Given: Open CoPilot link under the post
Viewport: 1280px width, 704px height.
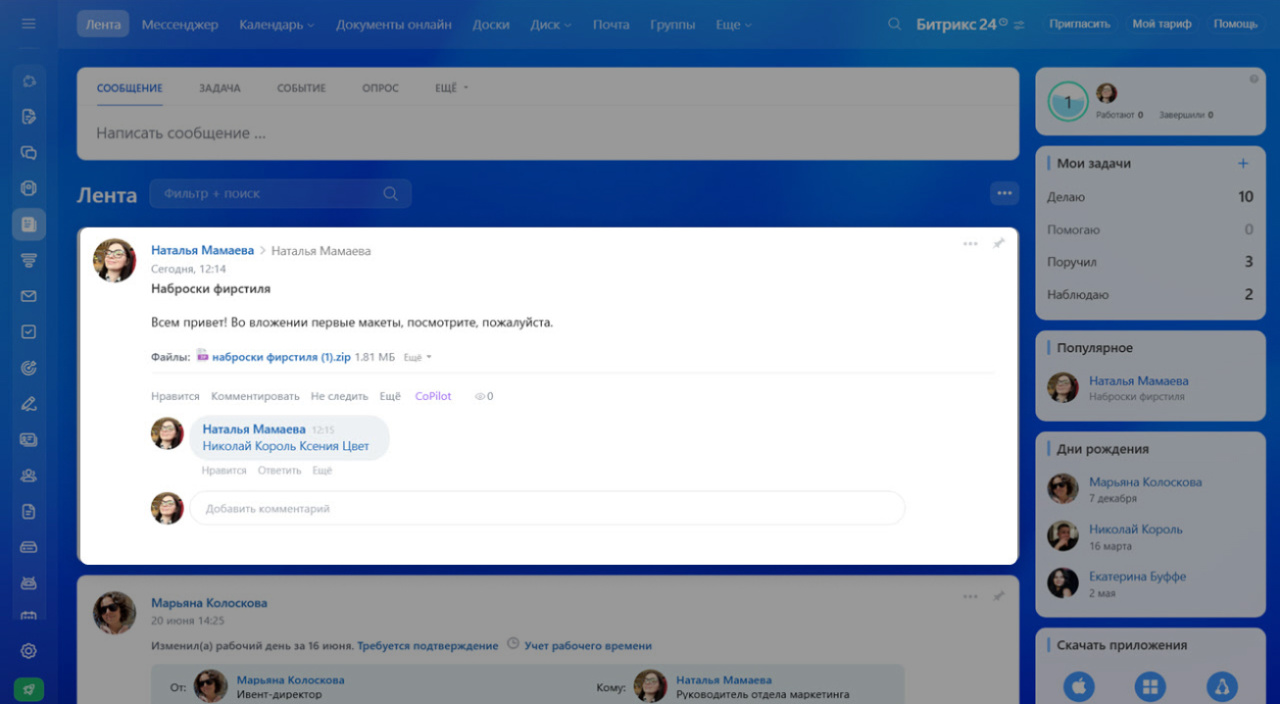Looking at the screenshot, I should [433, 396].
